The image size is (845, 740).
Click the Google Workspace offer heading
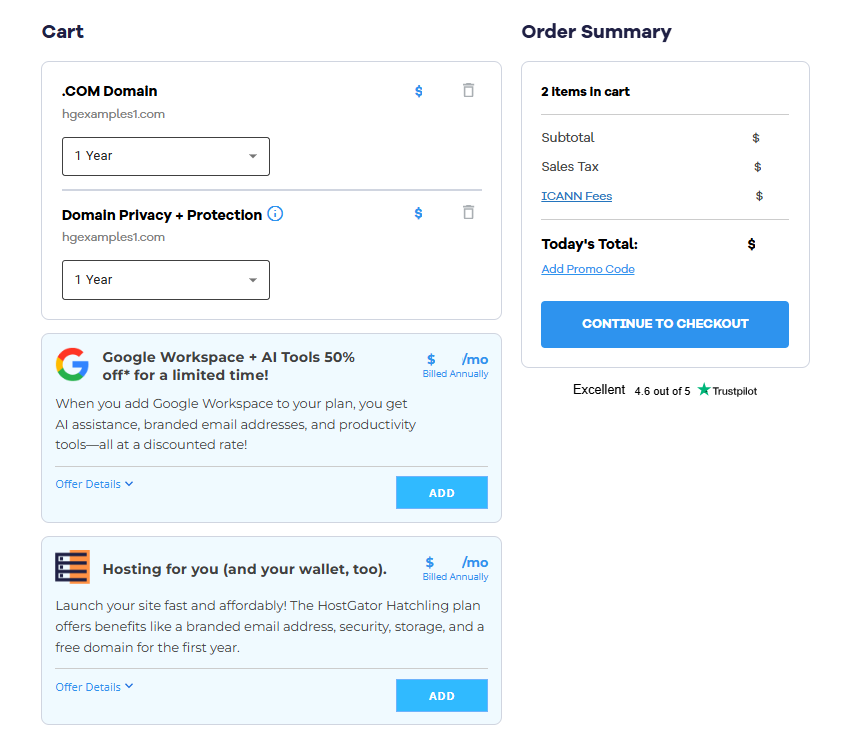(228, 366)
